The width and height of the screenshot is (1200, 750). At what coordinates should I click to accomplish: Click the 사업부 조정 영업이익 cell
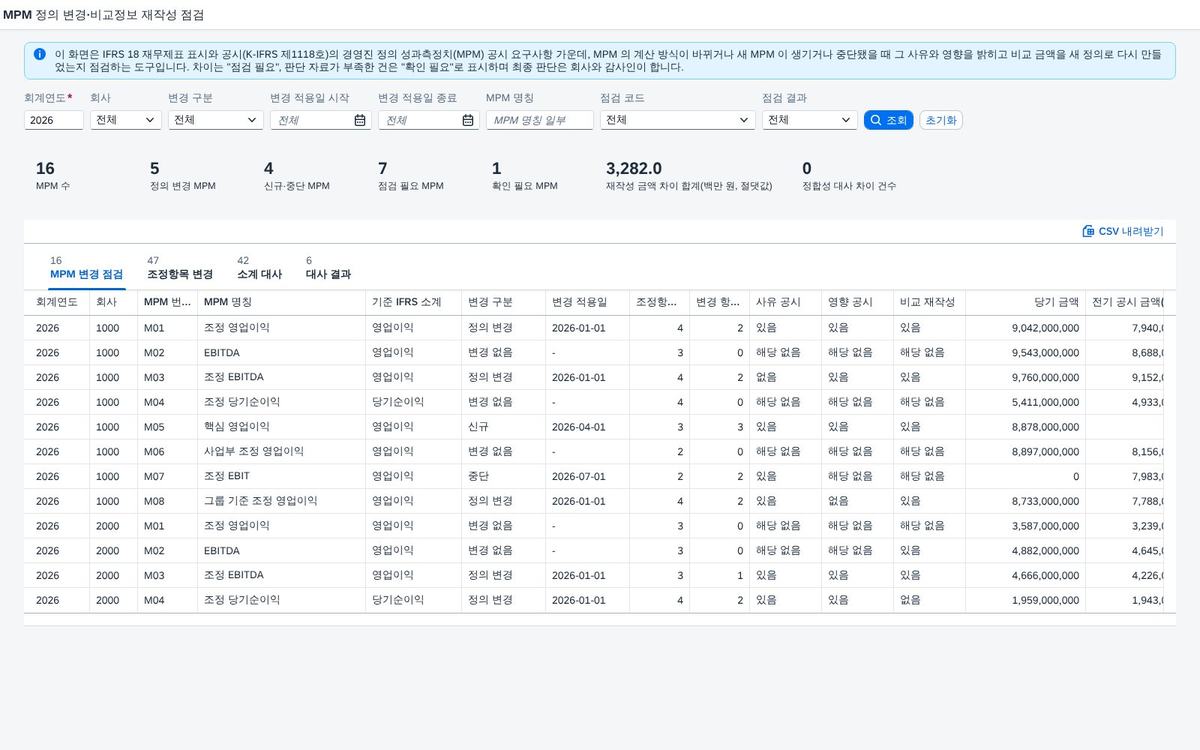282,452
